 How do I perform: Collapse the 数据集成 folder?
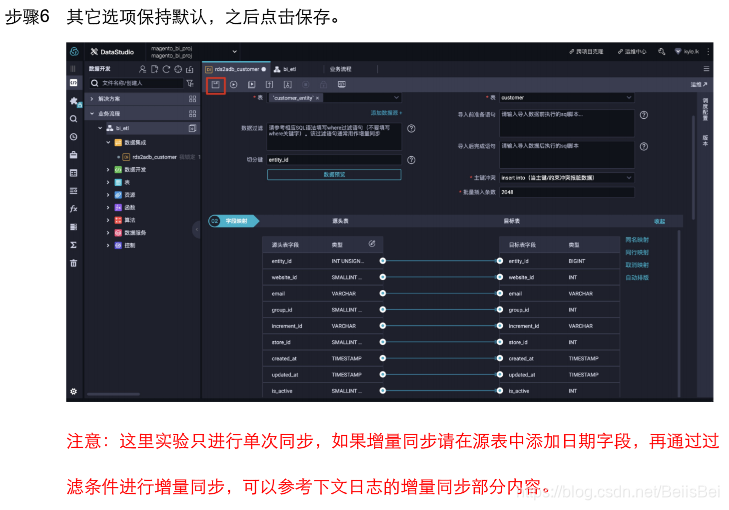(x=108, y=142)
